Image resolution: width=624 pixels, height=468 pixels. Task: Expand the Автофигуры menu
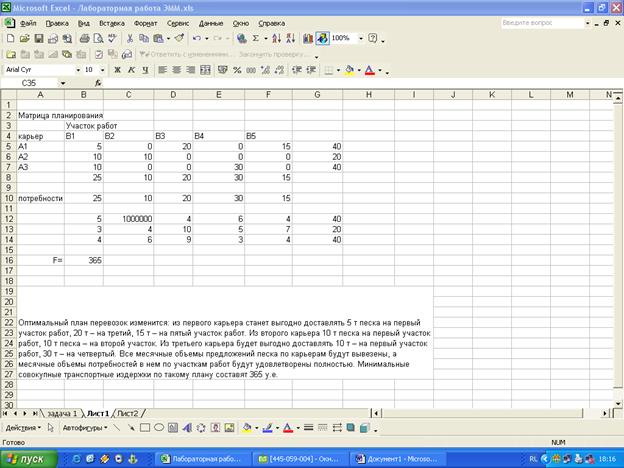85,428
